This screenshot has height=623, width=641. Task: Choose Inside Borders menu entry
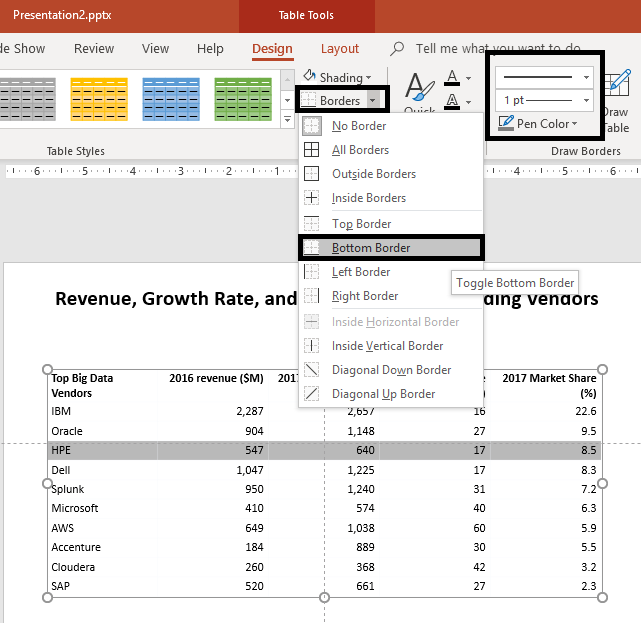(391, 198)
